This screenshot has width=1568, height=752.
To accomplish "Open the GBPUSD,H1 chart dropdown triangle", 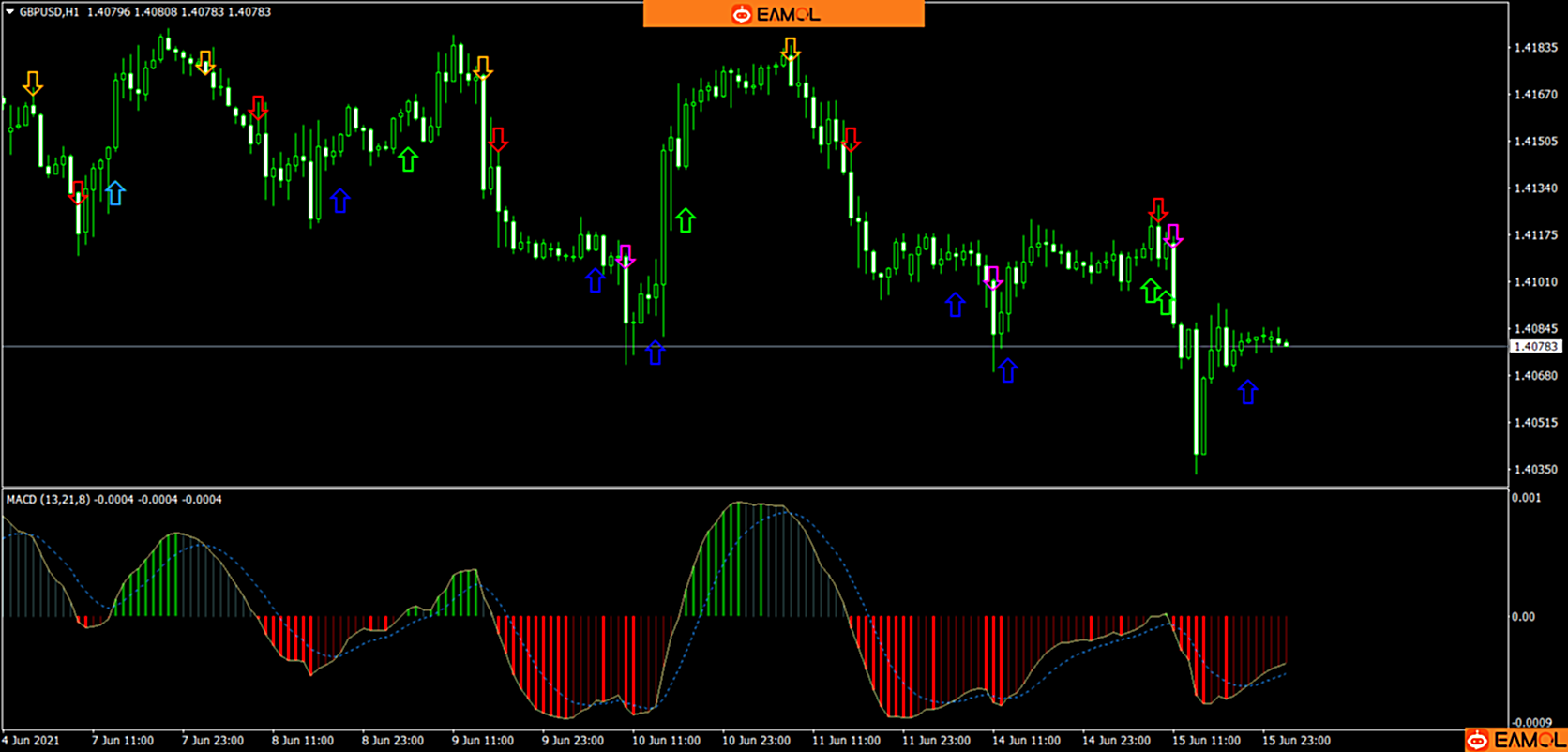I will pos(10,12).
